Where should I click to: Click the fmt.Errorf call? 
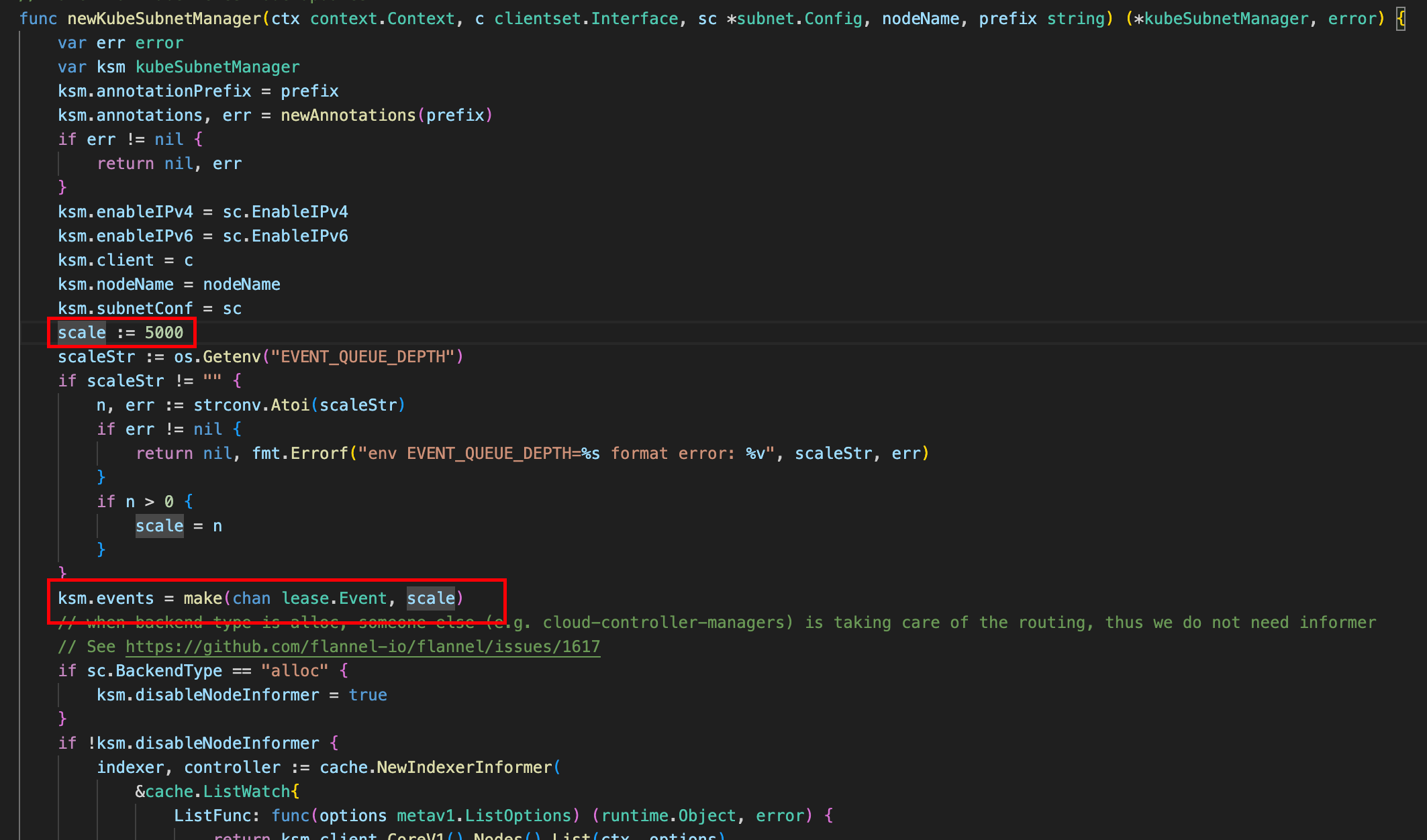coord(300,454)
